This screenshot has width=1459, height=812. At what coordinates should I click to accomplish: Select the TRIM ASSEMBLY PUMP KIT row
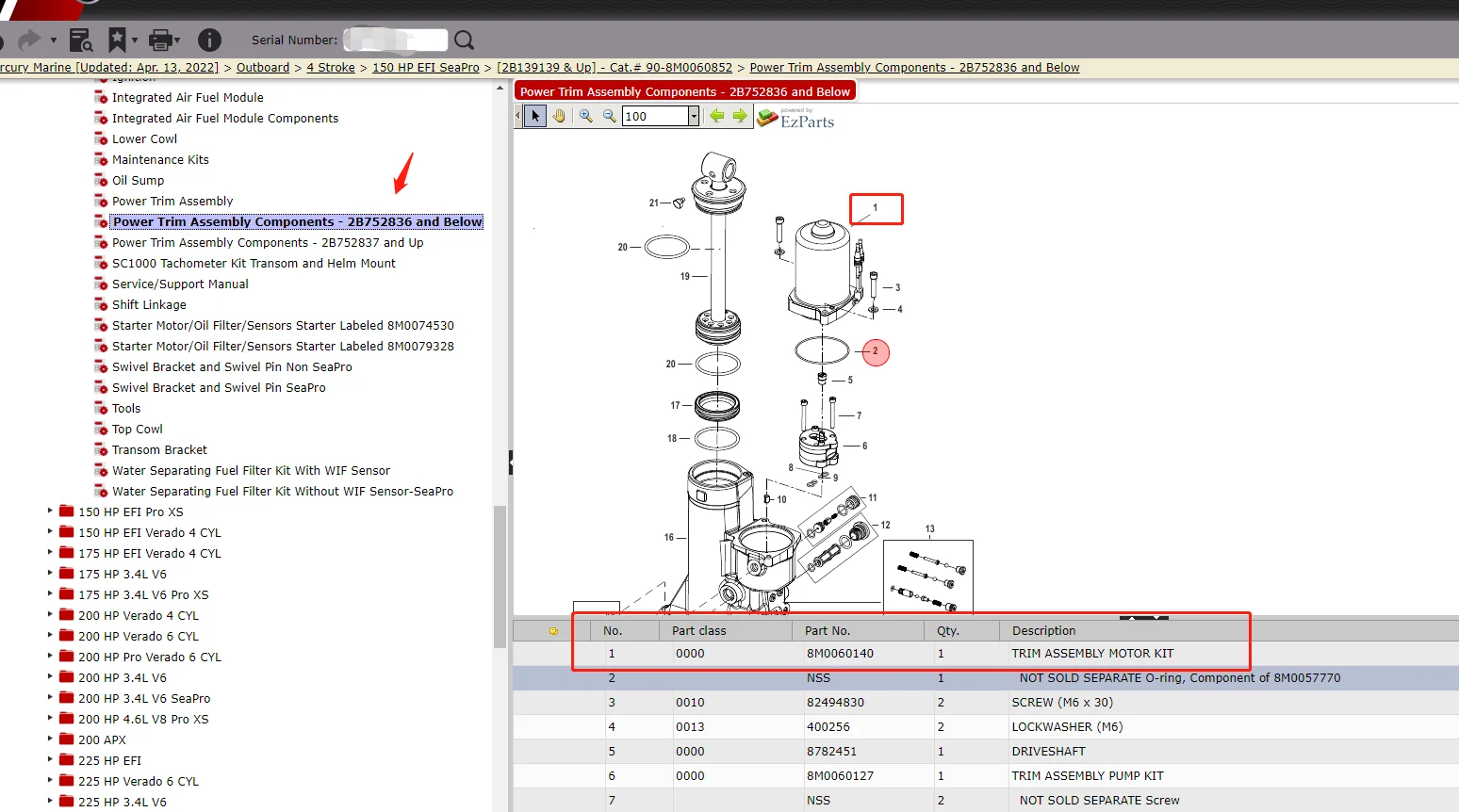[x=986, y=776]
